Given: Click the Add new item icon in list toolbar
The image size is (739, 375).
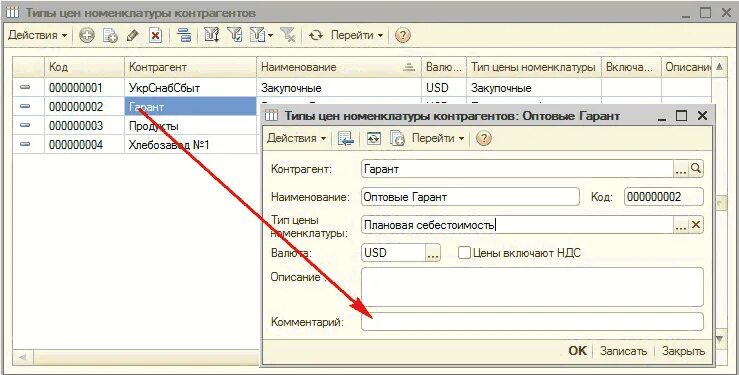Looking at the screenshot, I should coord(87,35).
